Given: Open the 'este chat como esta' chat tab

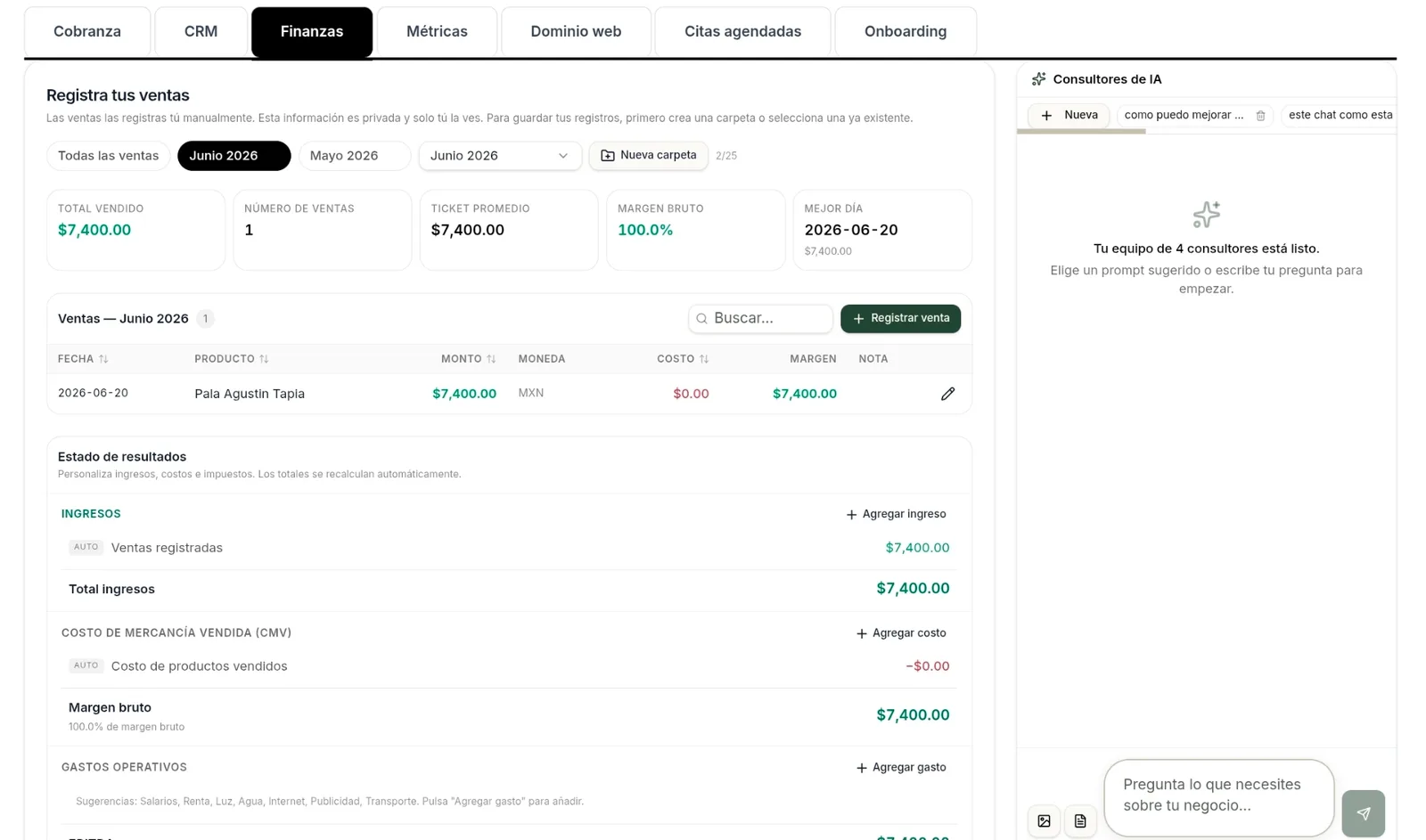Looking at the screenshot, I should 1340,116.
